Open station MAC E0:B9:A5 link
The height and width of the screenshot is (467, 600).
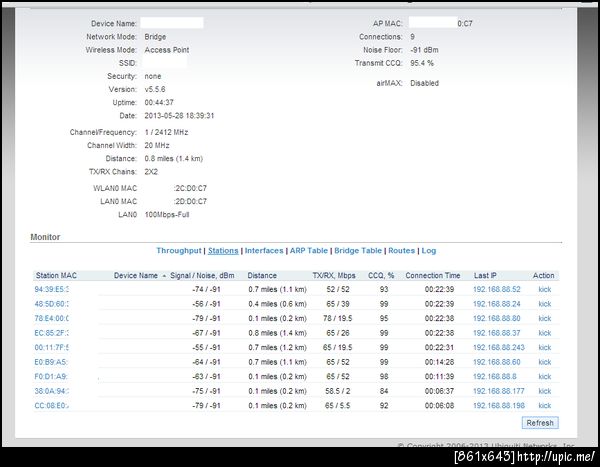(x=51, y=362)
